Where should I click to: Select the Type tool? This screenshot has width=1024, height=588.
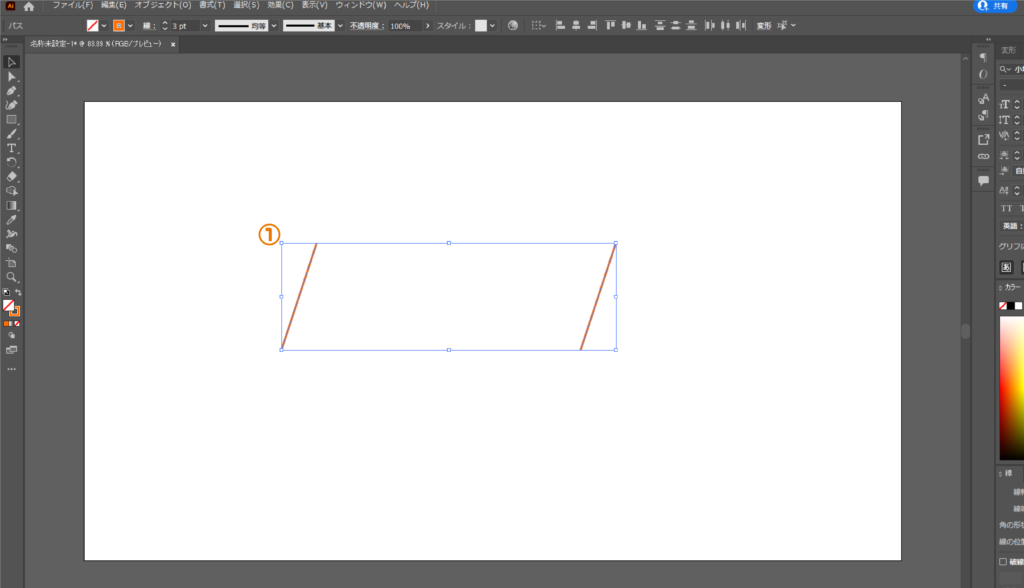tap(11, 148)
